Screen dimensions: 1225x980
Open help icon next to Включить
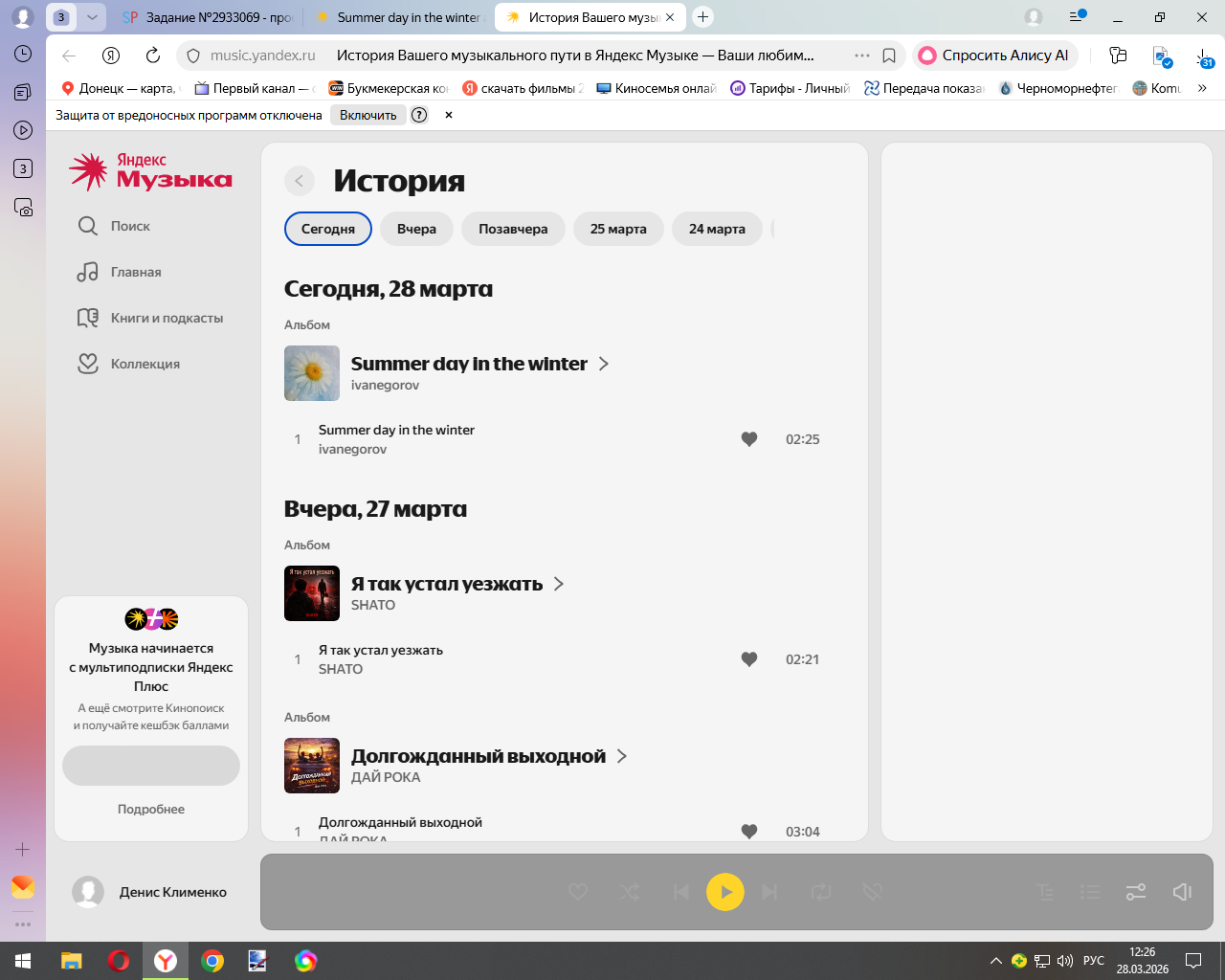(419, 115)
